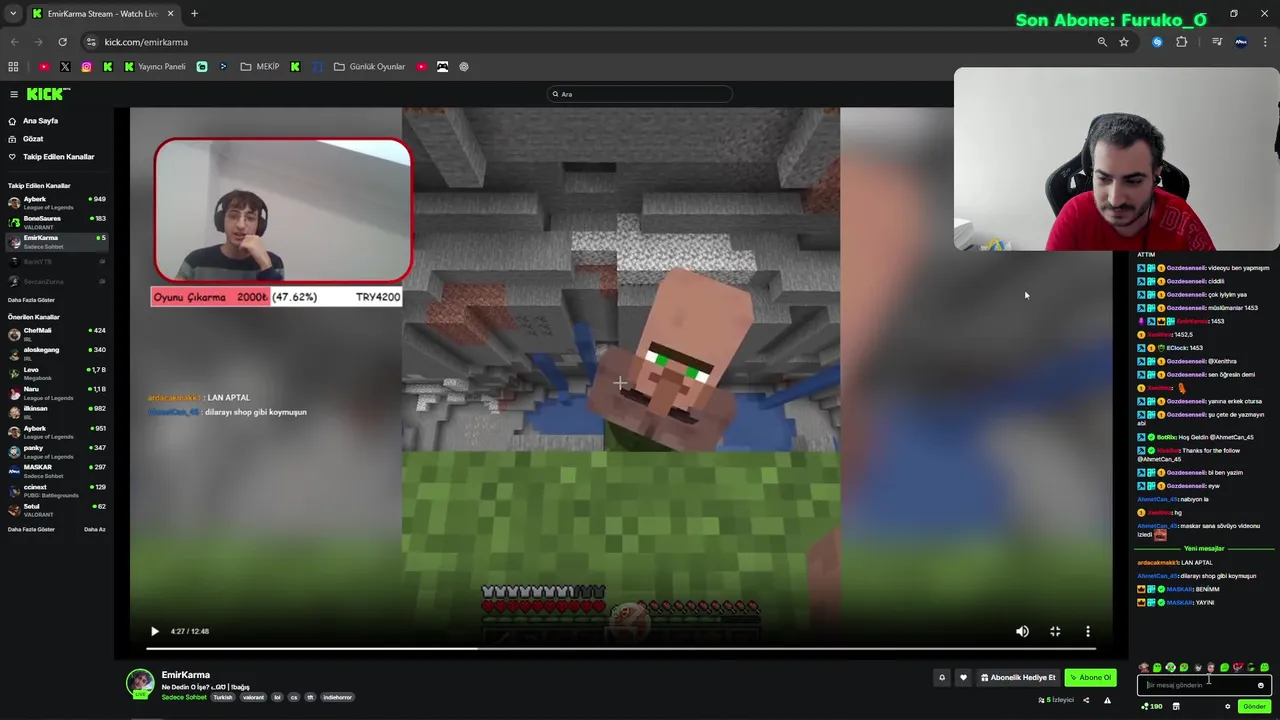Open Kick sidebar hamburger menu
Image resolution: width=1280 pixels, height=720 pixels.
(x=14, y=94)
